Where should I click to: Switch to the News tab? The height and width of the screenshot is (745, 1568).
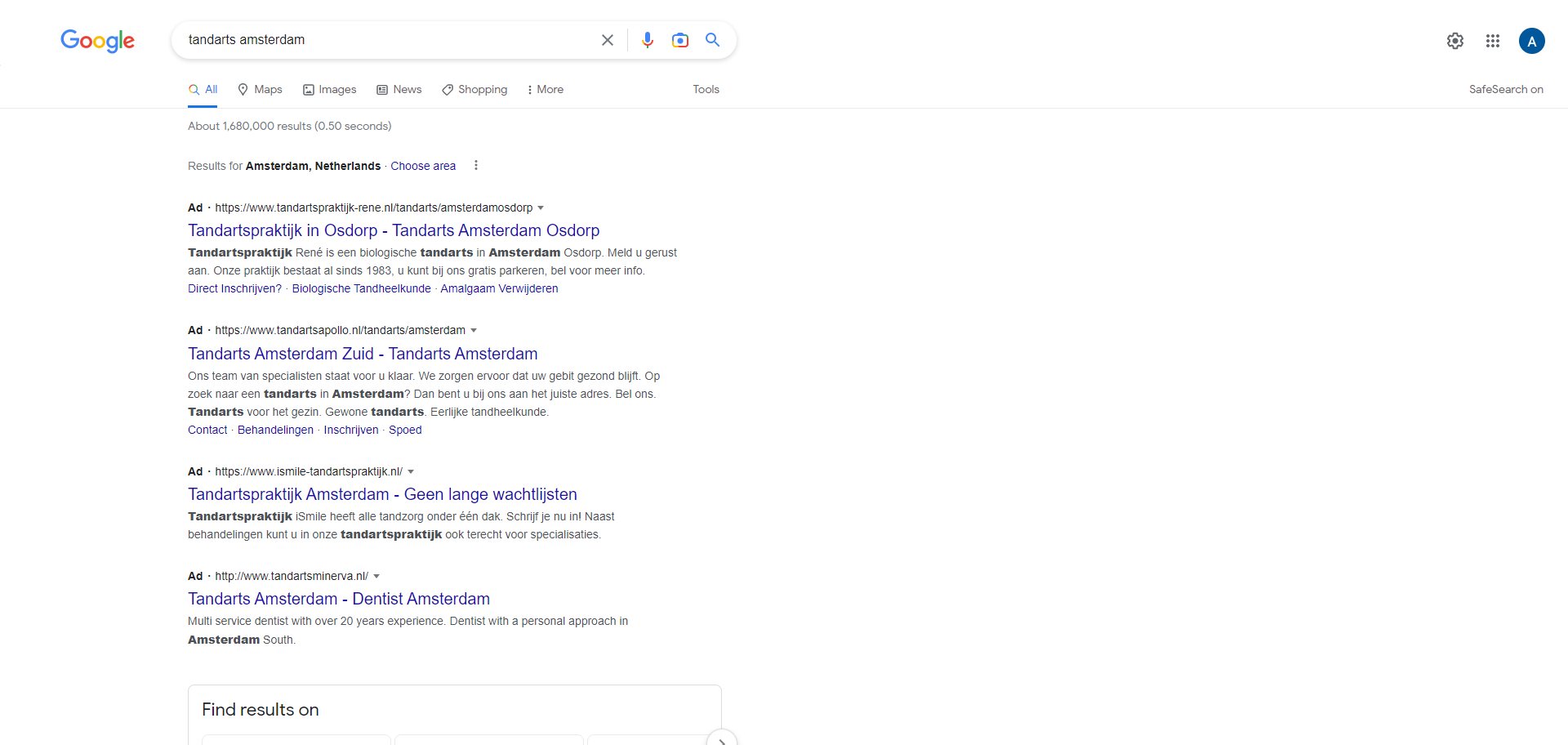[x=399, y=90]
